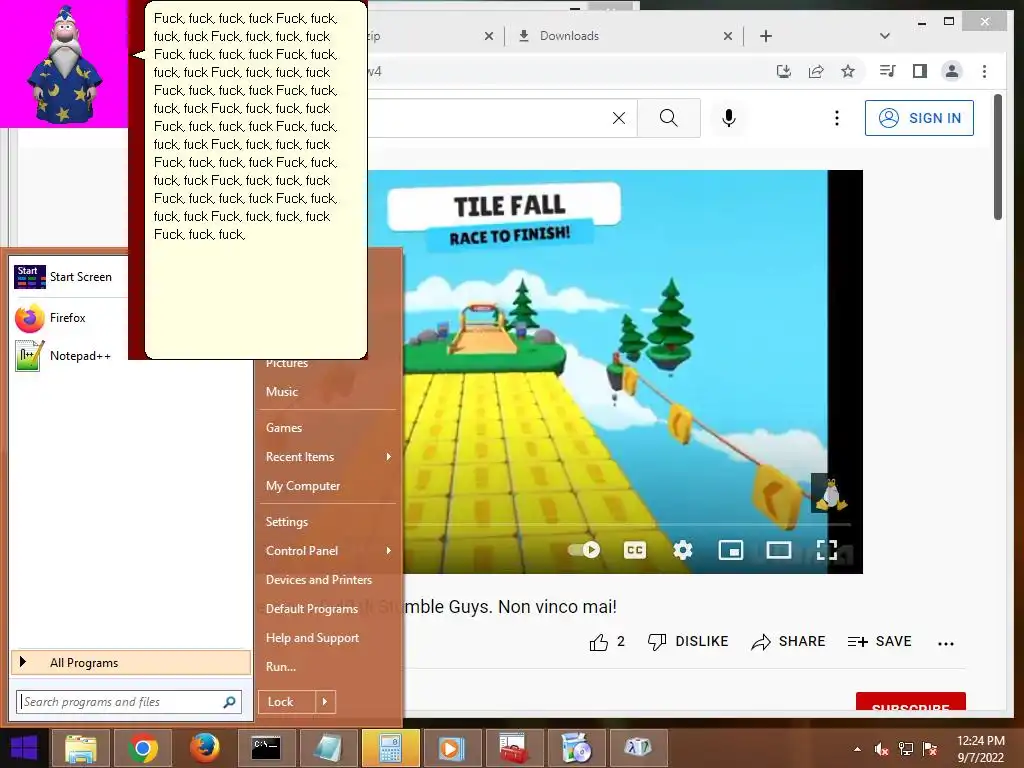The width and height of the screenshot is (1024, 768).
Task: Bookmark this page with star icon
Action: coord(848,71)
